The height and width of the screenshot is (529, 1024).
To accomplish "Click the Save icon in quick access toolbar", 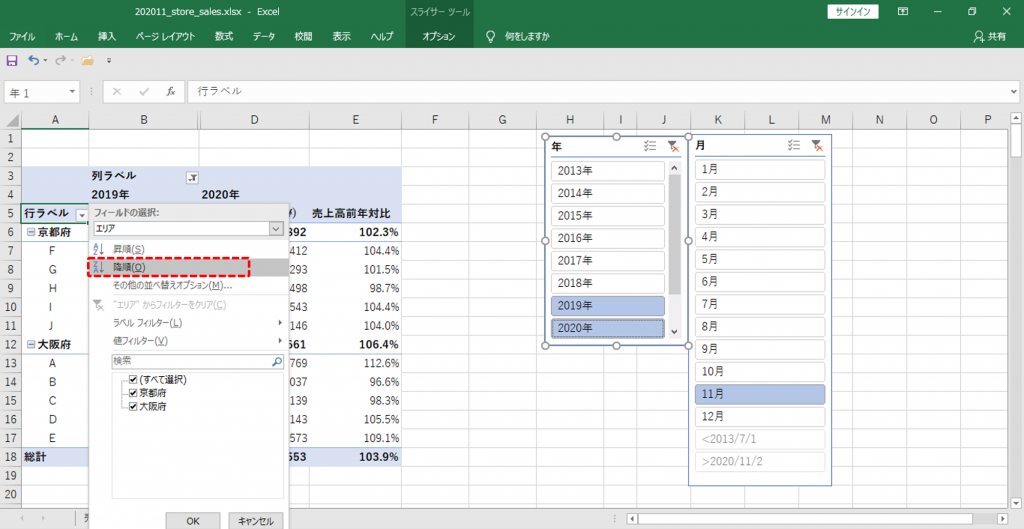I will (12, 60).
